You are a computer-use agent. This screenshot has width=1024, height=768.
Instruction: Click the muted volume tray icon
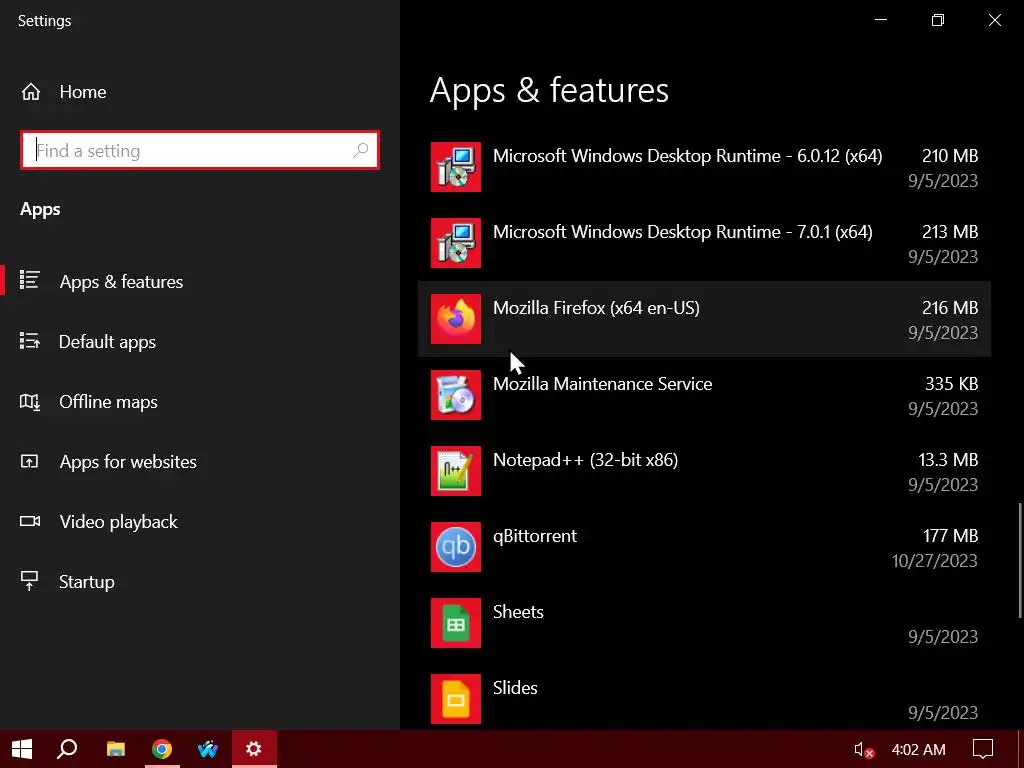coord(863,750)
